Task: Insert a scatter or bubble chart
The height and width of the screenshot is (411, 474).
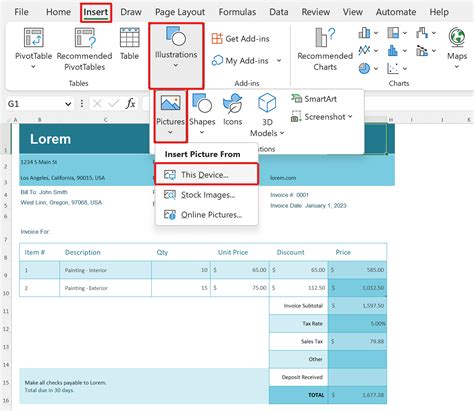Action: click(393, 68)
